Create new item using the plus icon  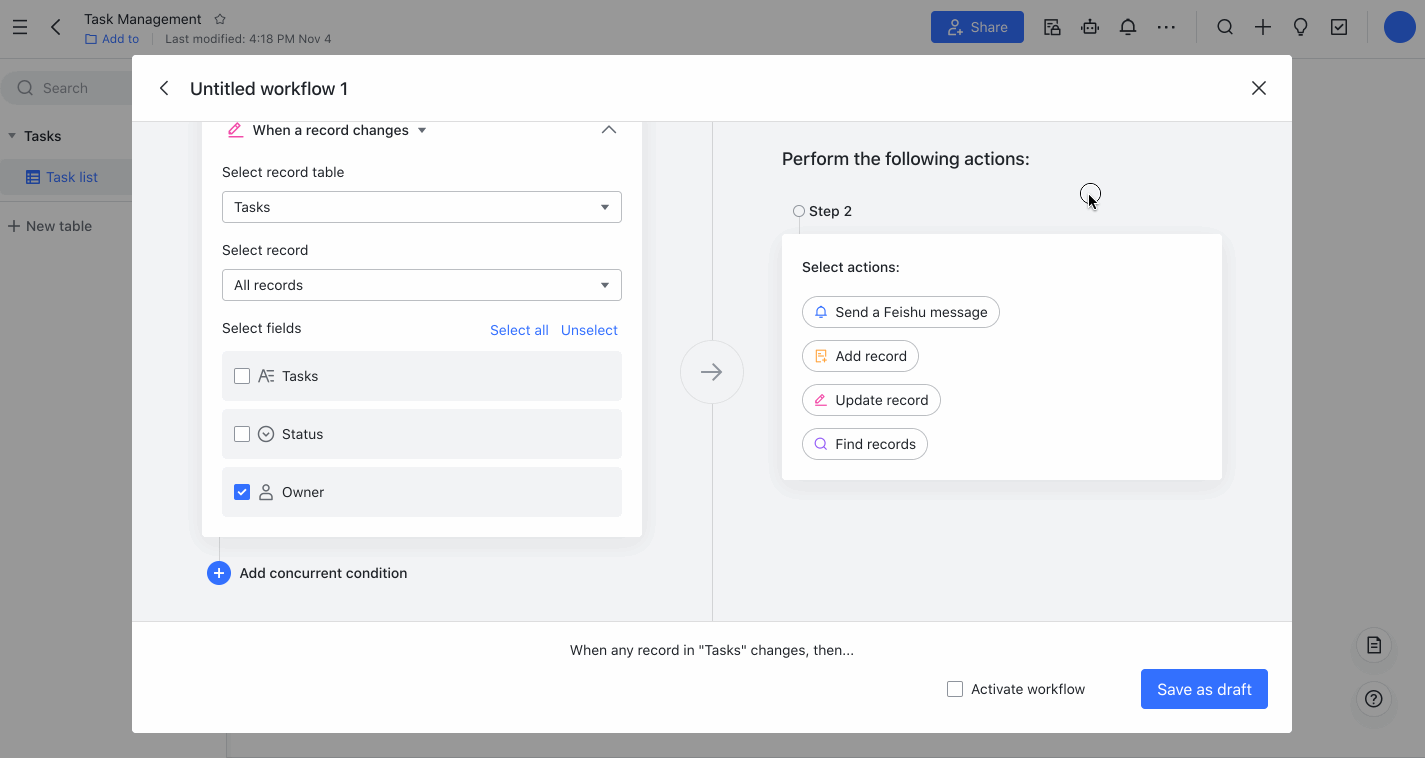point(1262,27)
